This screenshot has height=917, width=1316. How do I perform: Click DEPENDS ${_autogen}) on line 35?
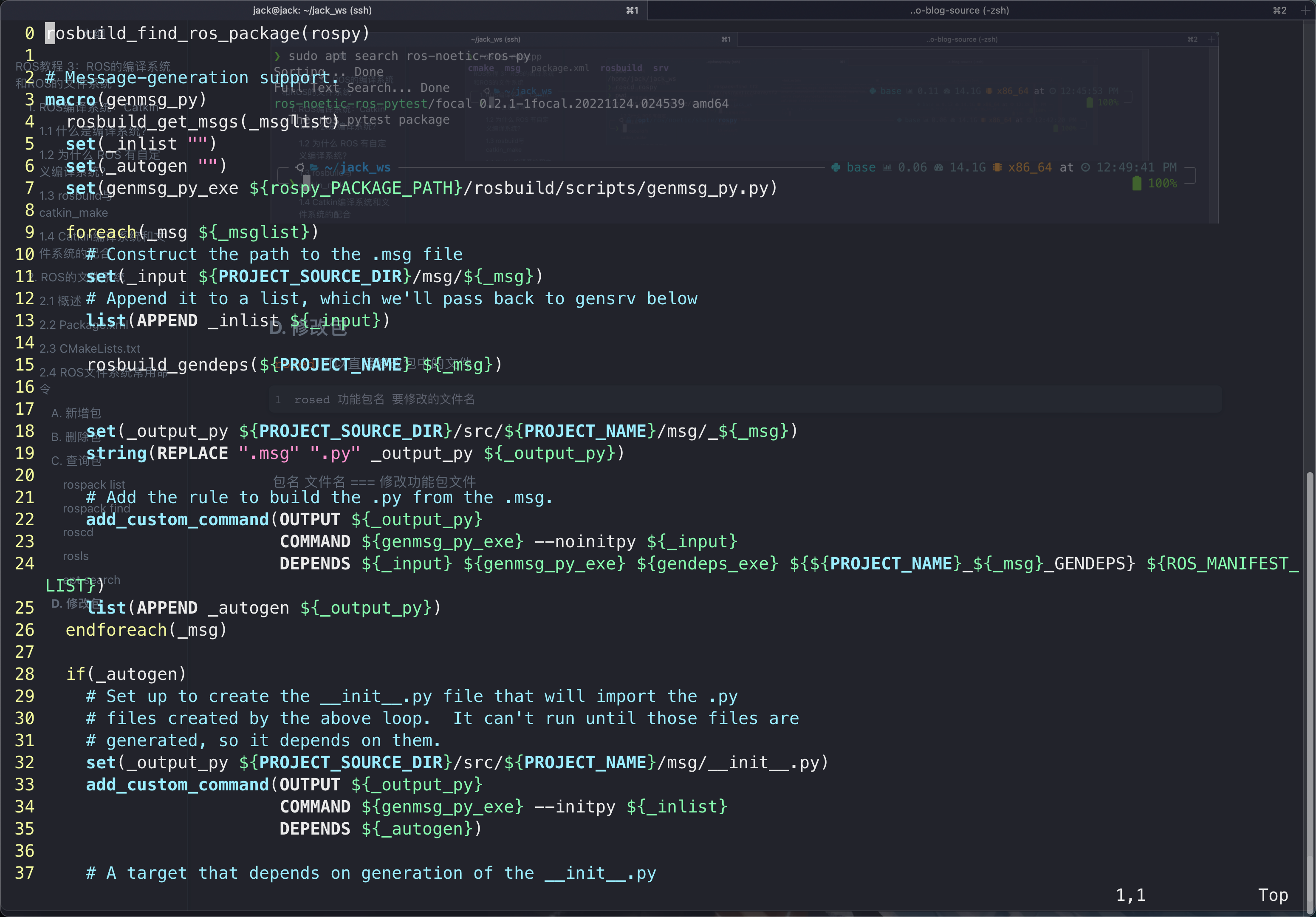[381, 829]
